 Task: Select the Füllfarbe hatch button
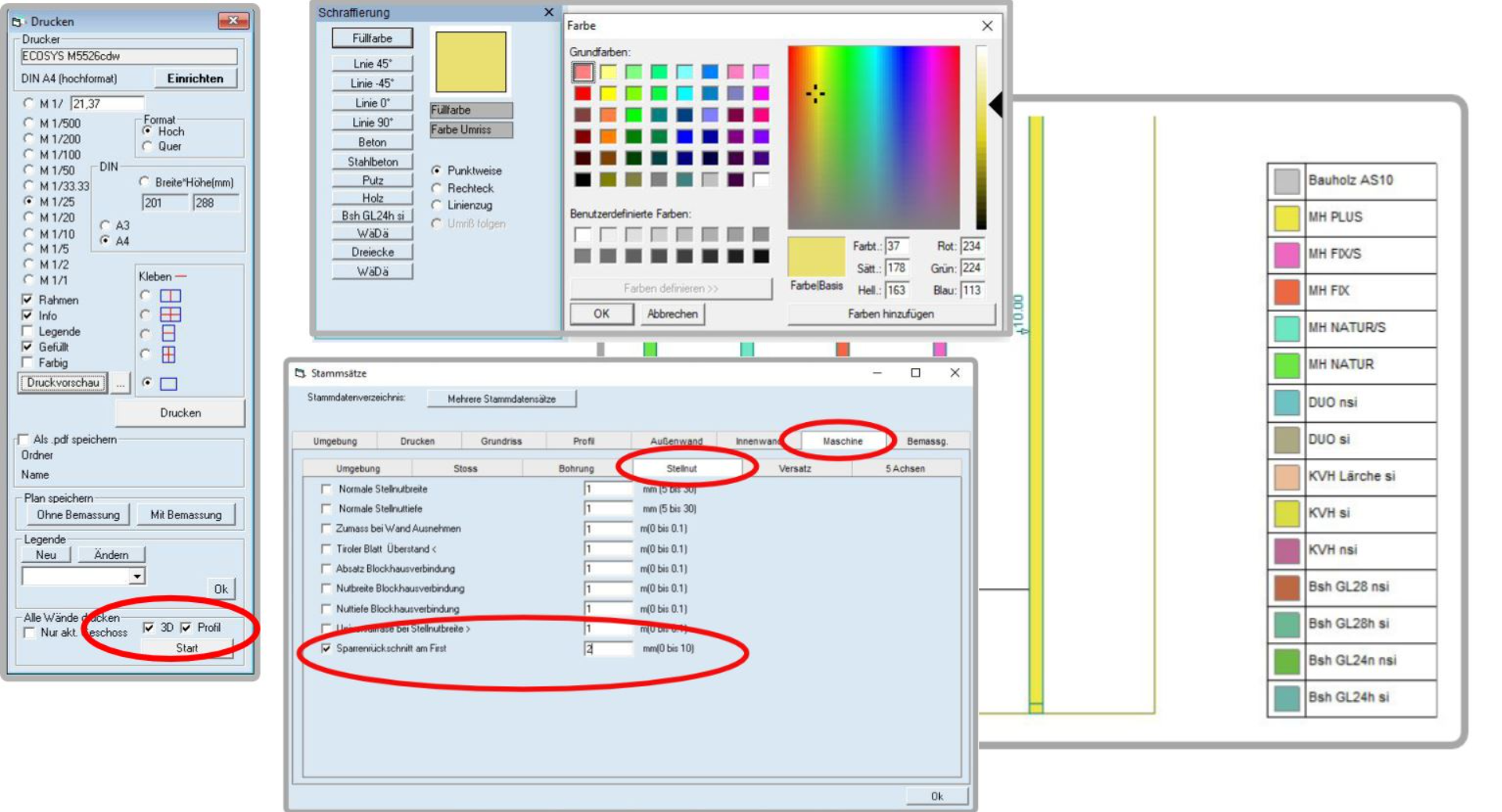tap(373, 38)
